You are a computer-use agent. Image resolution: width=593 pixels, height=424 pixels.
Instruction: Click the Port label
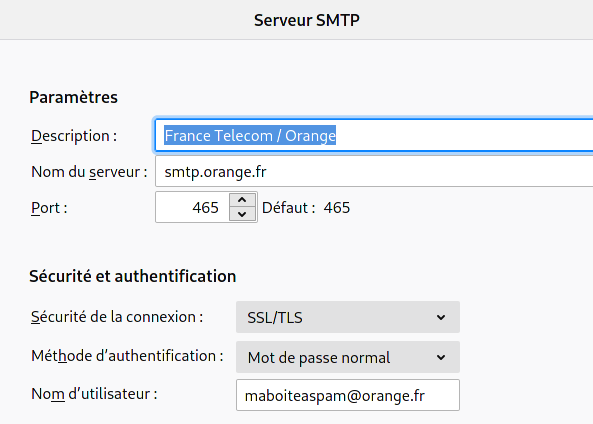tap(49, 208)
